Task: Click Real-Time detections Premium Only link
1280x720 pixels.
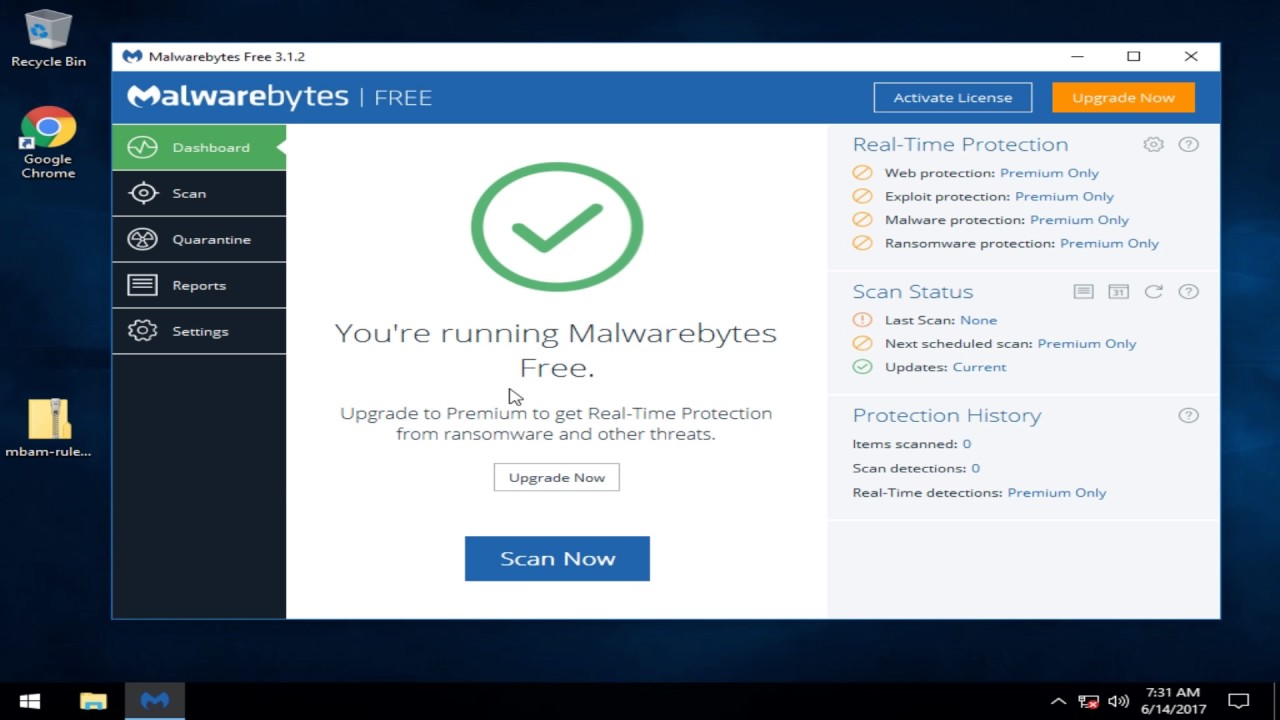Action: [x=1057, y=492]
